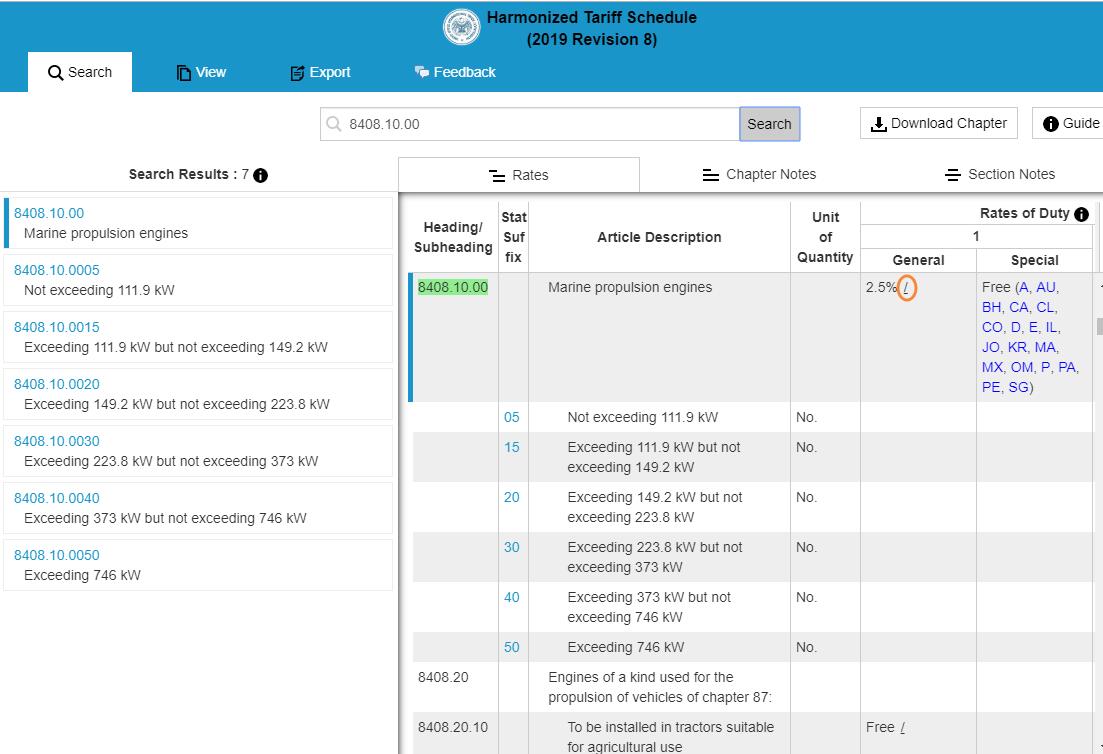This screenshot has width=1103, height=754.
Task: Click the Search button next to query field
Action: coord(770,124)
